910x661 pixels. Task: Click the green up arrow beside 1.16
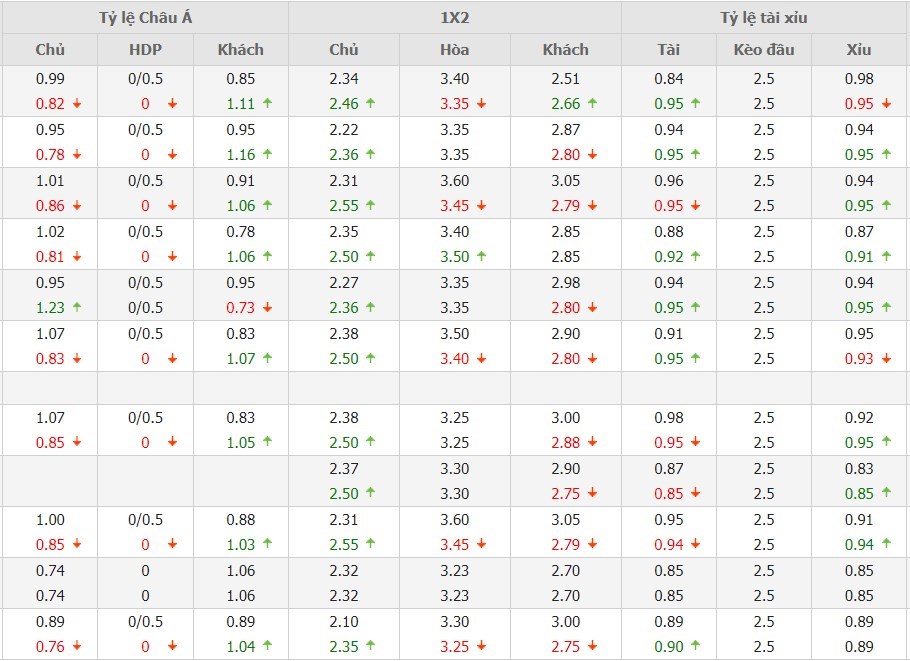click(268, 155)
